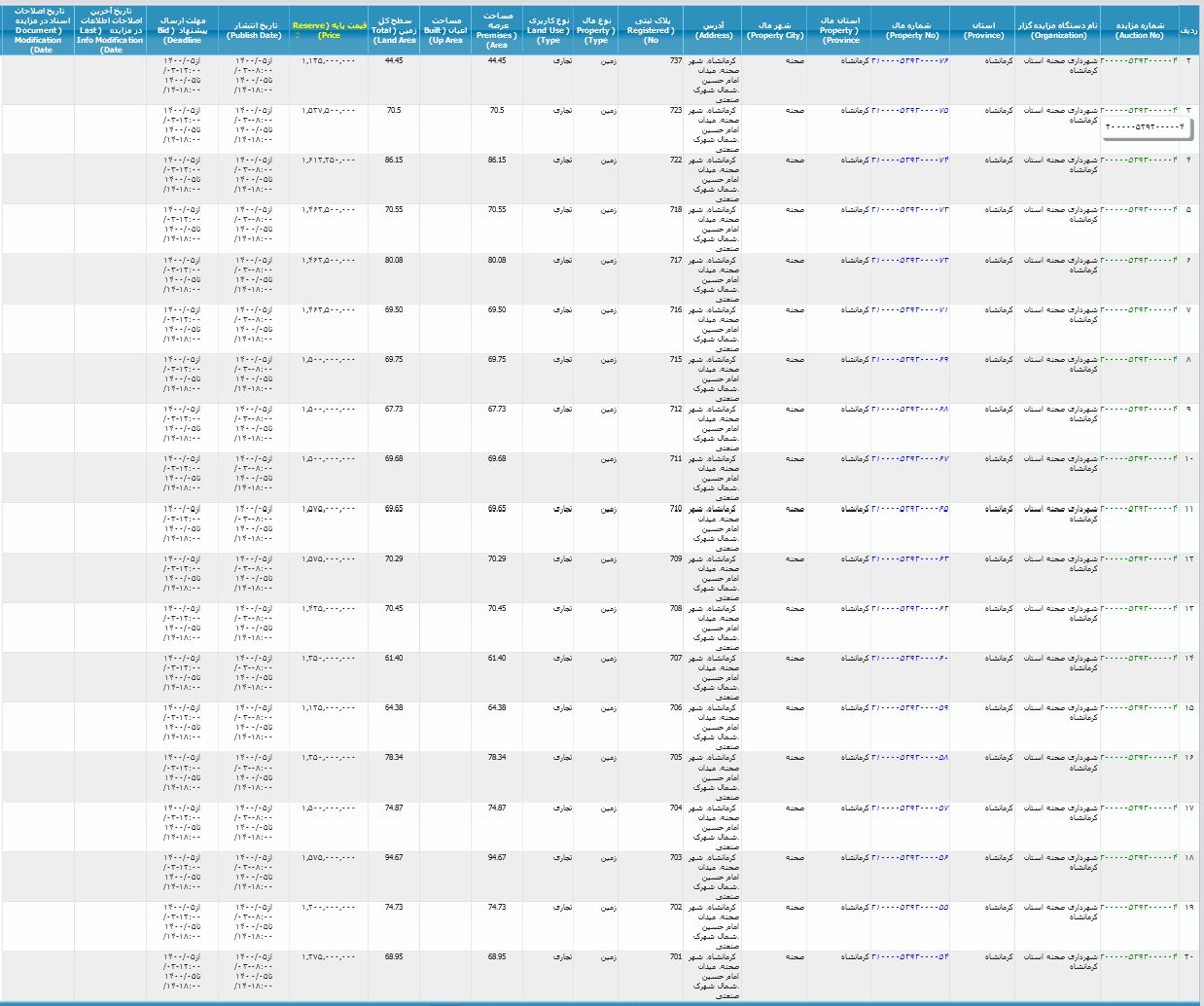Image resolution: width=1204 pixels, height=1006 pixels.
Task: Open property number link ending in 60
Action: pyautogui.click(x=909, y=659)
